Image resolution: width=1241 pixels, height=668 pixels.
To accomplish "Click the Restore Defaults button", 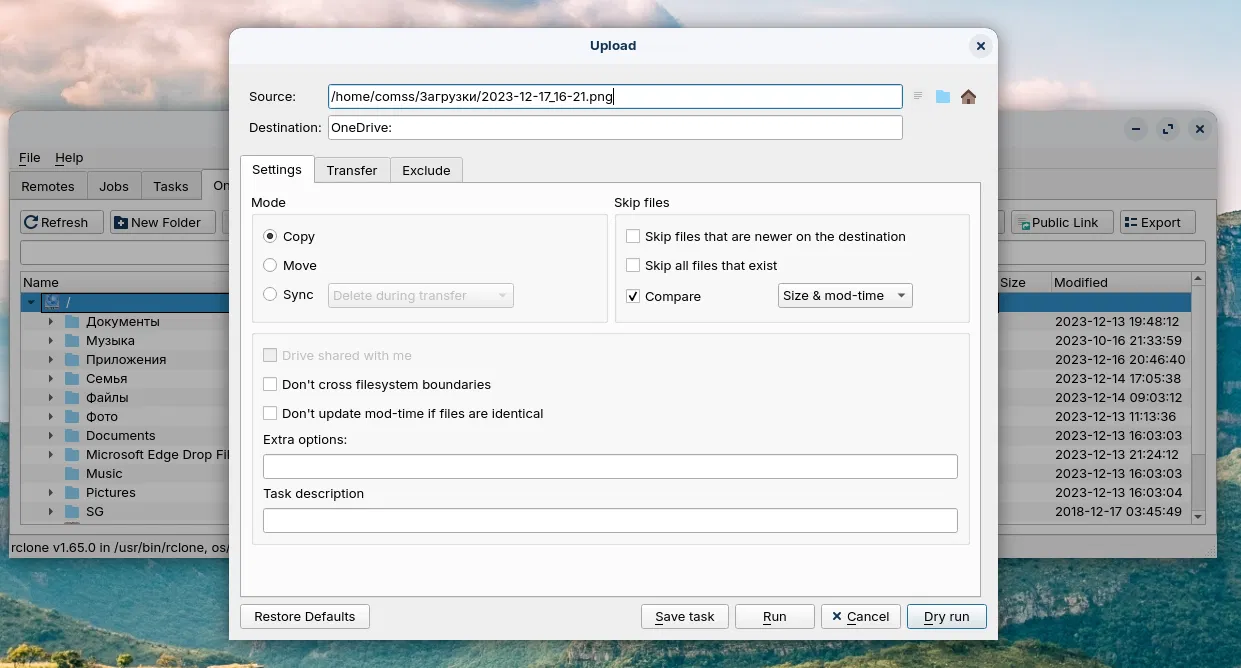I will 305,616.
